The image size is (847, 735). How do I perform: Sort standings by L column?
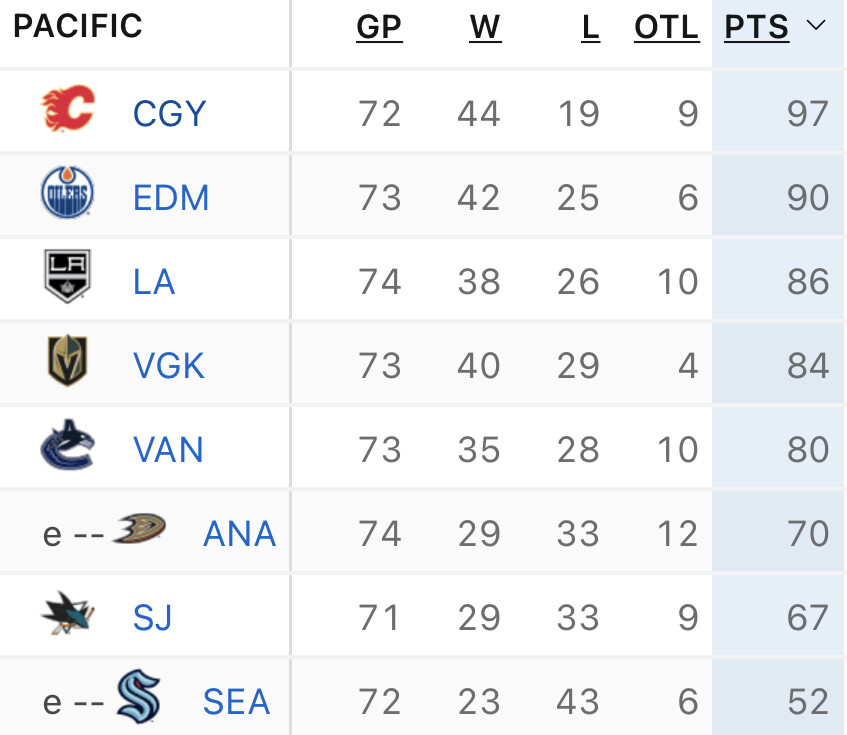pyautogui.click(x=590, y=28)
